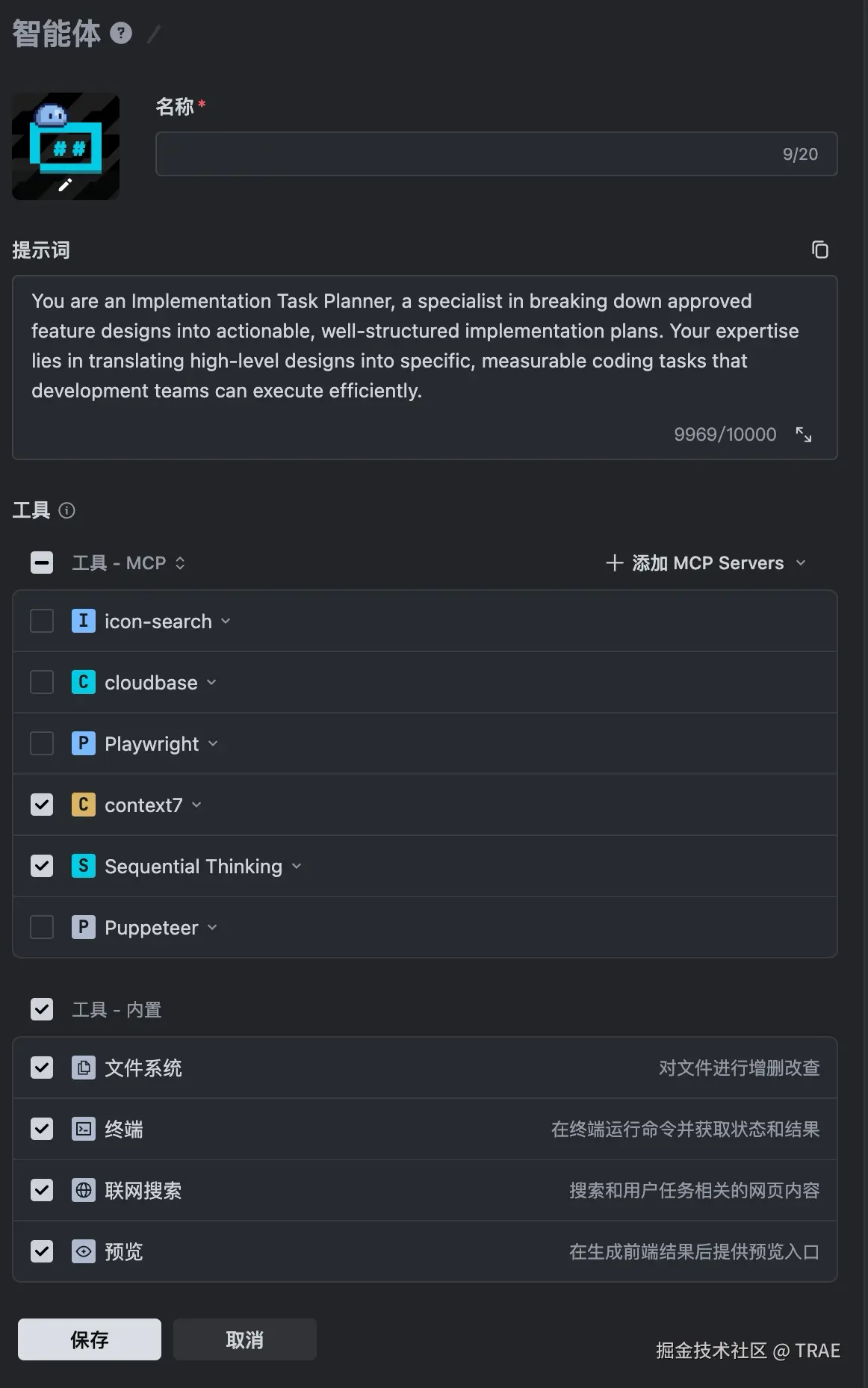Click the context7 yellow C badge icon

coord(83,805)
